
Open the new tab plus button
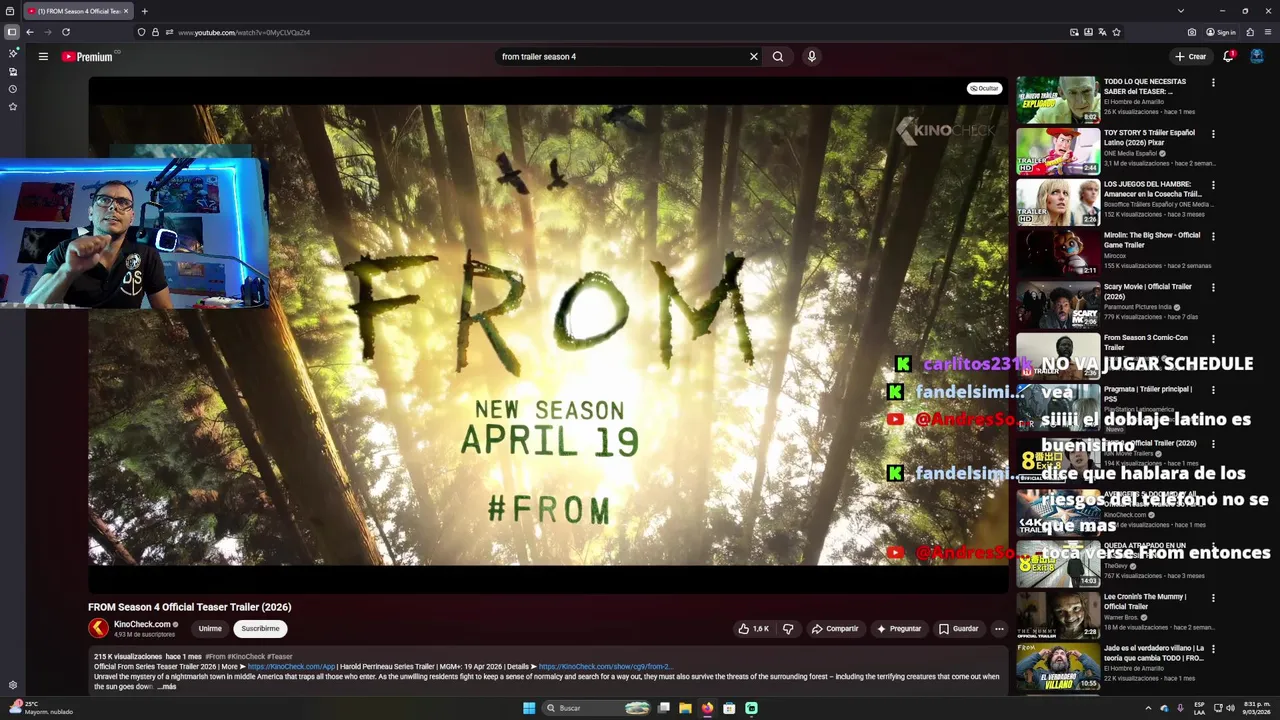pyautogui.click(x=144, y=11)
